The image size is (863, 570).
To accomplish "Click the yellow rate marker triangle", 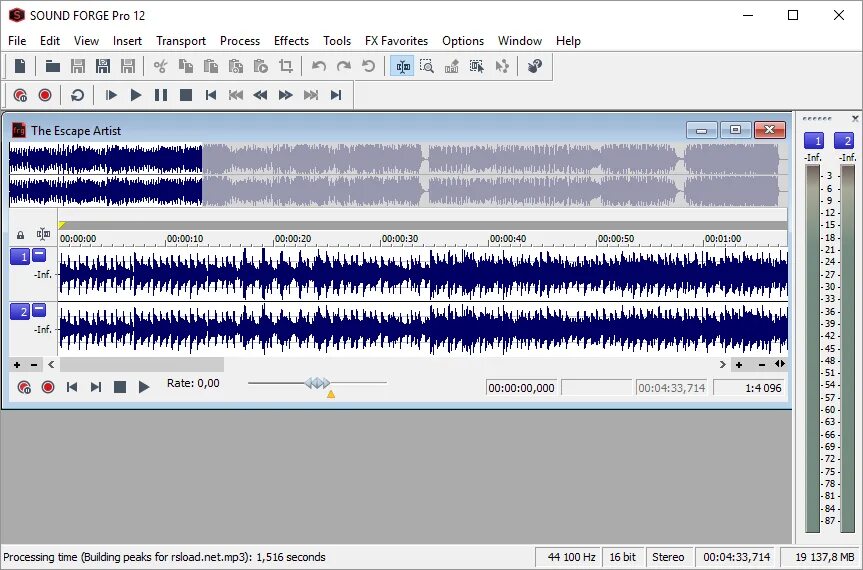I will [331, 394].
